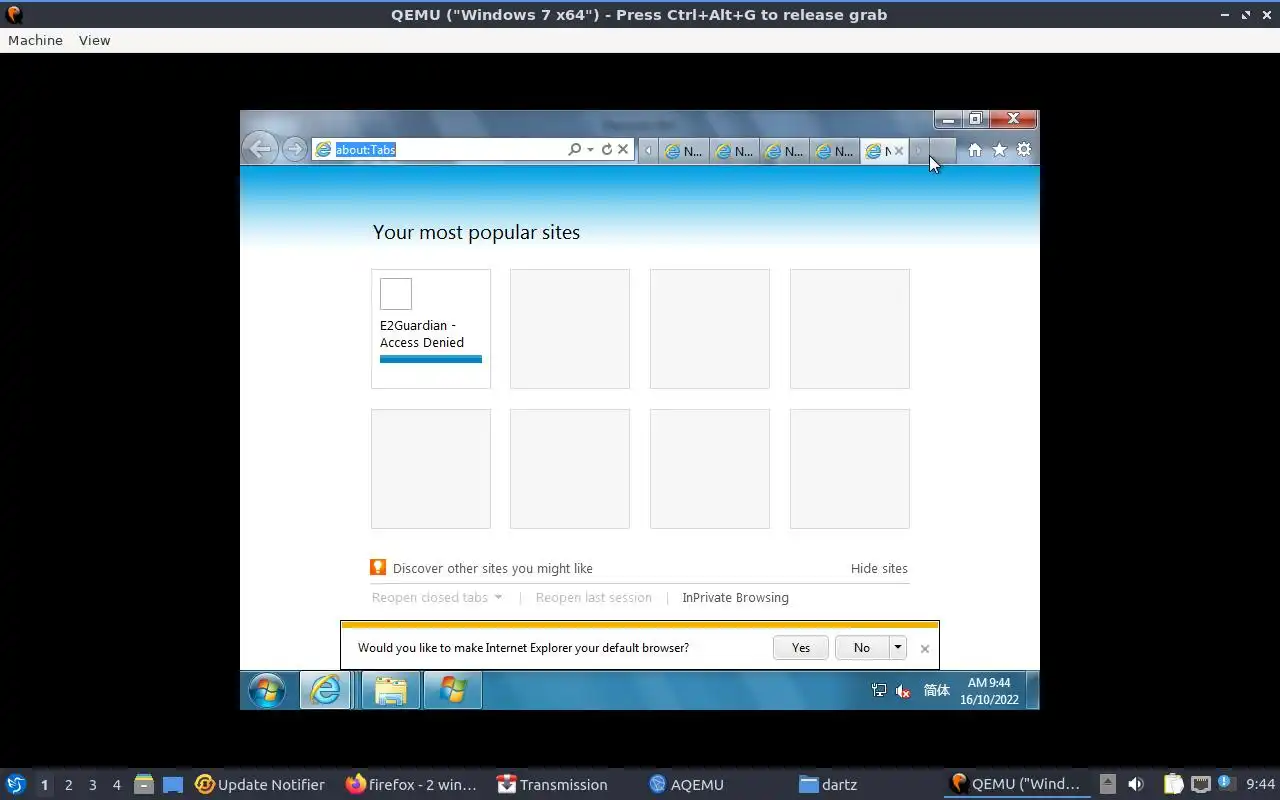Open host file manager panel icon
This screenshot has width=1280, height=800.
pos(143,784)
